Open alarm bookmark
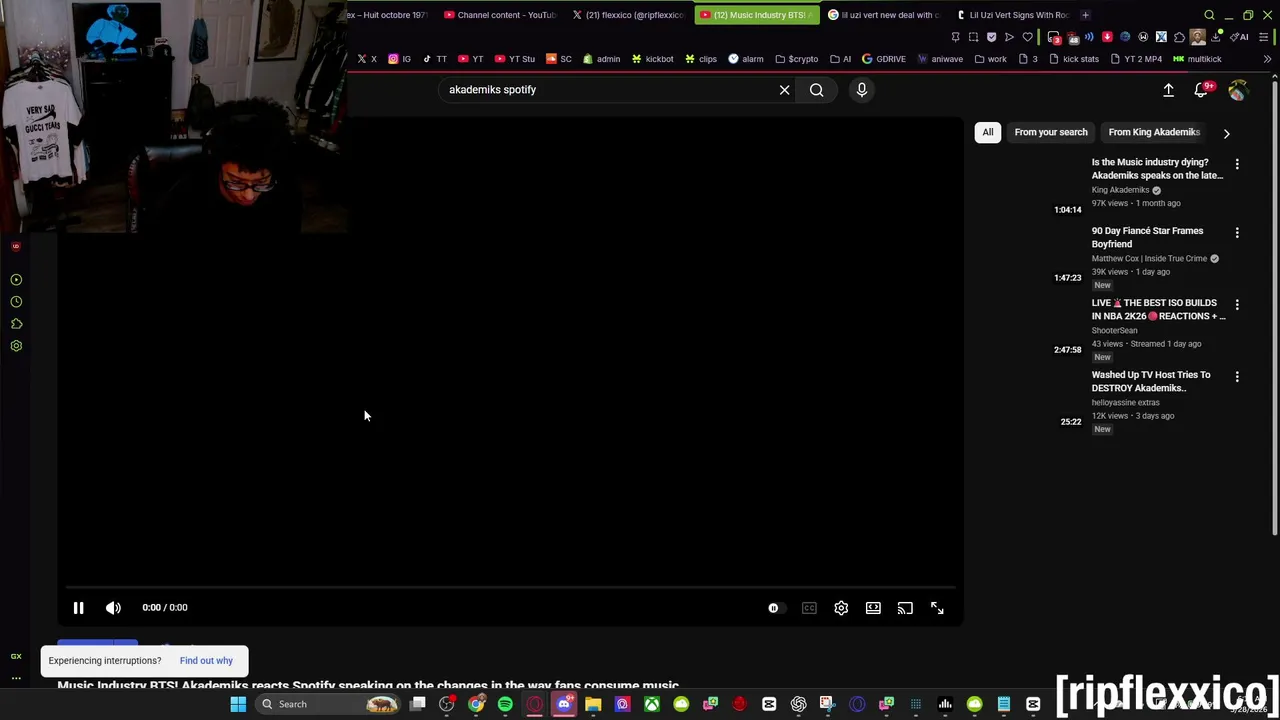 (746, 59)
